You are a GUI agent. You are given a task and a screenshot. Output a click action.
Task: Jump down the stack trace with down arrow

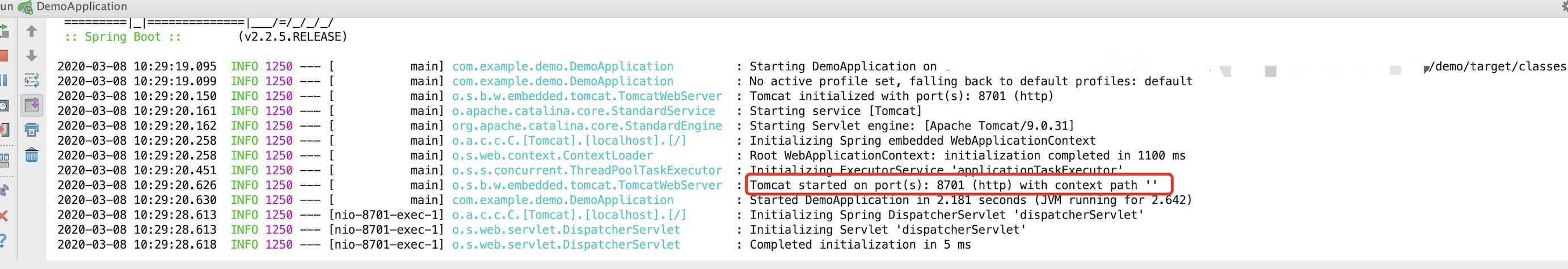pos(32,56)
